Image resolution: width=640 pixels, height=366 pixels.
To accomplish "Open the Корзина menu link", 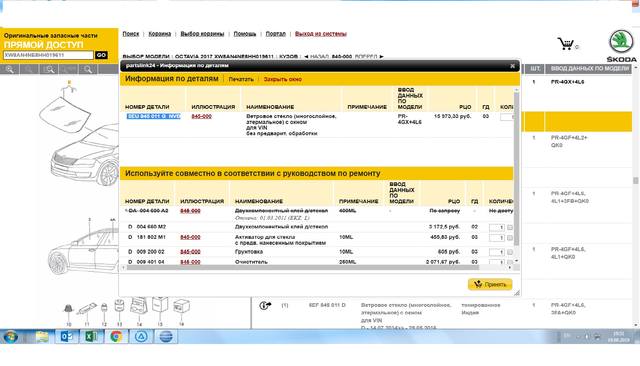I will pyautogui.click(x=160, y=34).
